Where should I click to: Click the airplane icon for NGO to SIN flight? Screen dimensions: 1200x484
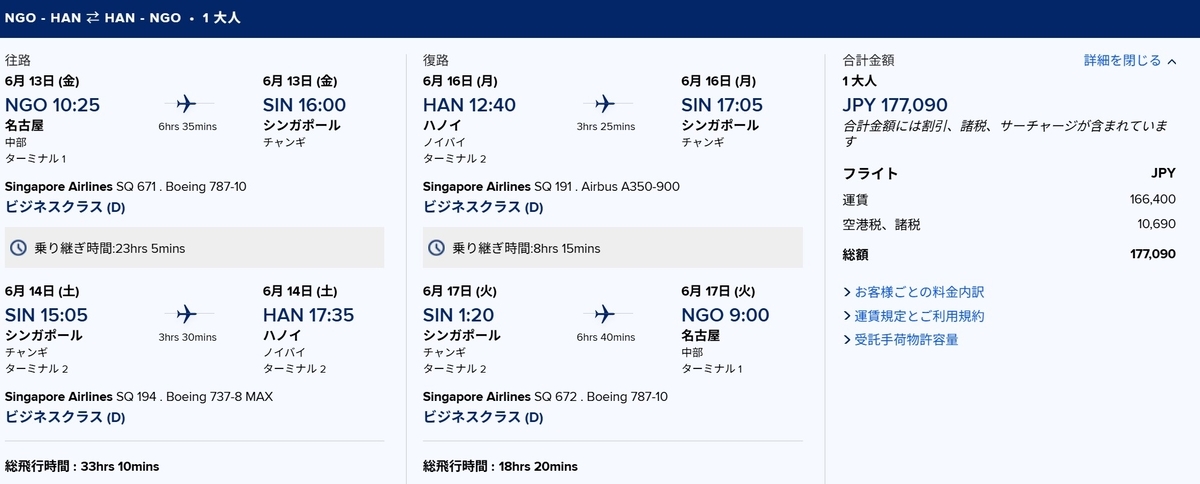point(187,103)
